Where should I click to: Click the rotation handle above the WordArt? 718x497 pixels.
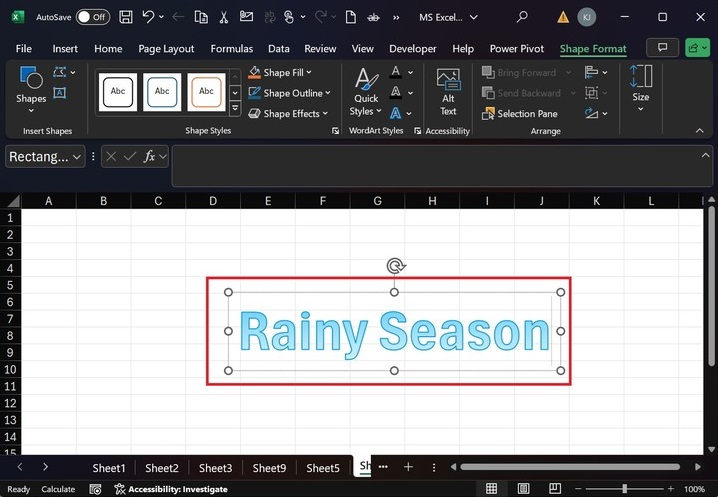pos(395,266)
